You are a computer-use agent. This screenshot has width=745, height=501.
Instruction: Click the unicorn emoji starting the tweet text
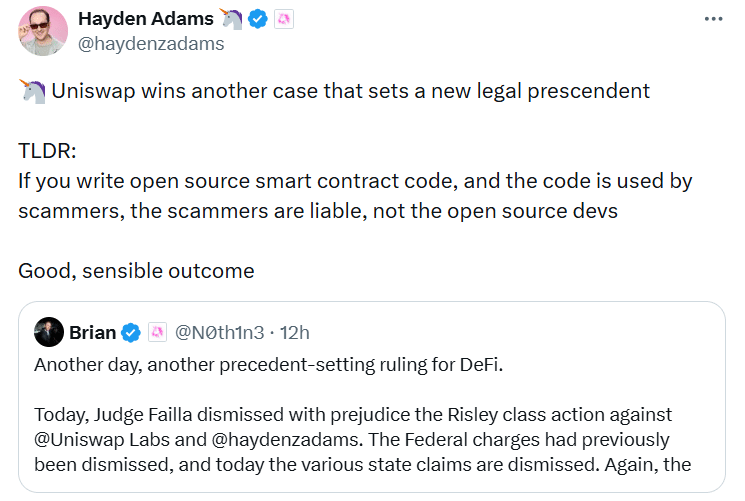click(31, 91)
